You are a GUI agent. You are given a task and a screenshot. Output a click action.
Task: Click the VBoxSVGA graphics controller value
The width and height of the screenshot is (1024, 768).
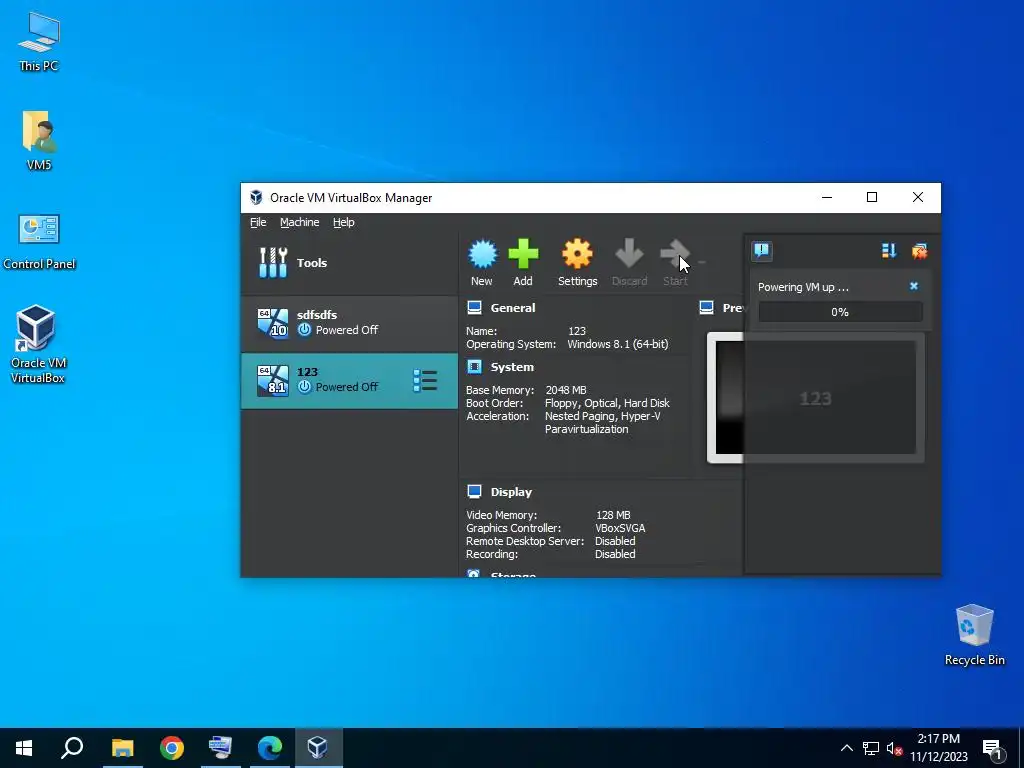click(620, 528)
